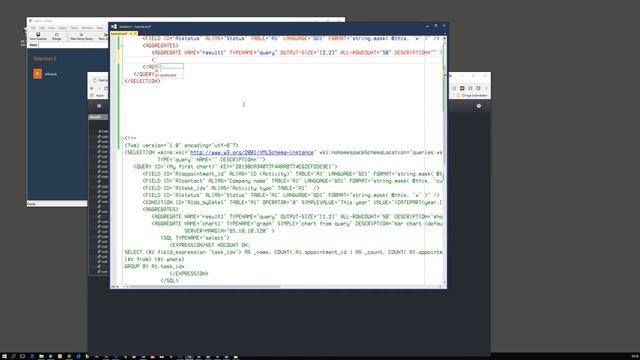Click the browser extension icon left of the red one

click(454, 88)
